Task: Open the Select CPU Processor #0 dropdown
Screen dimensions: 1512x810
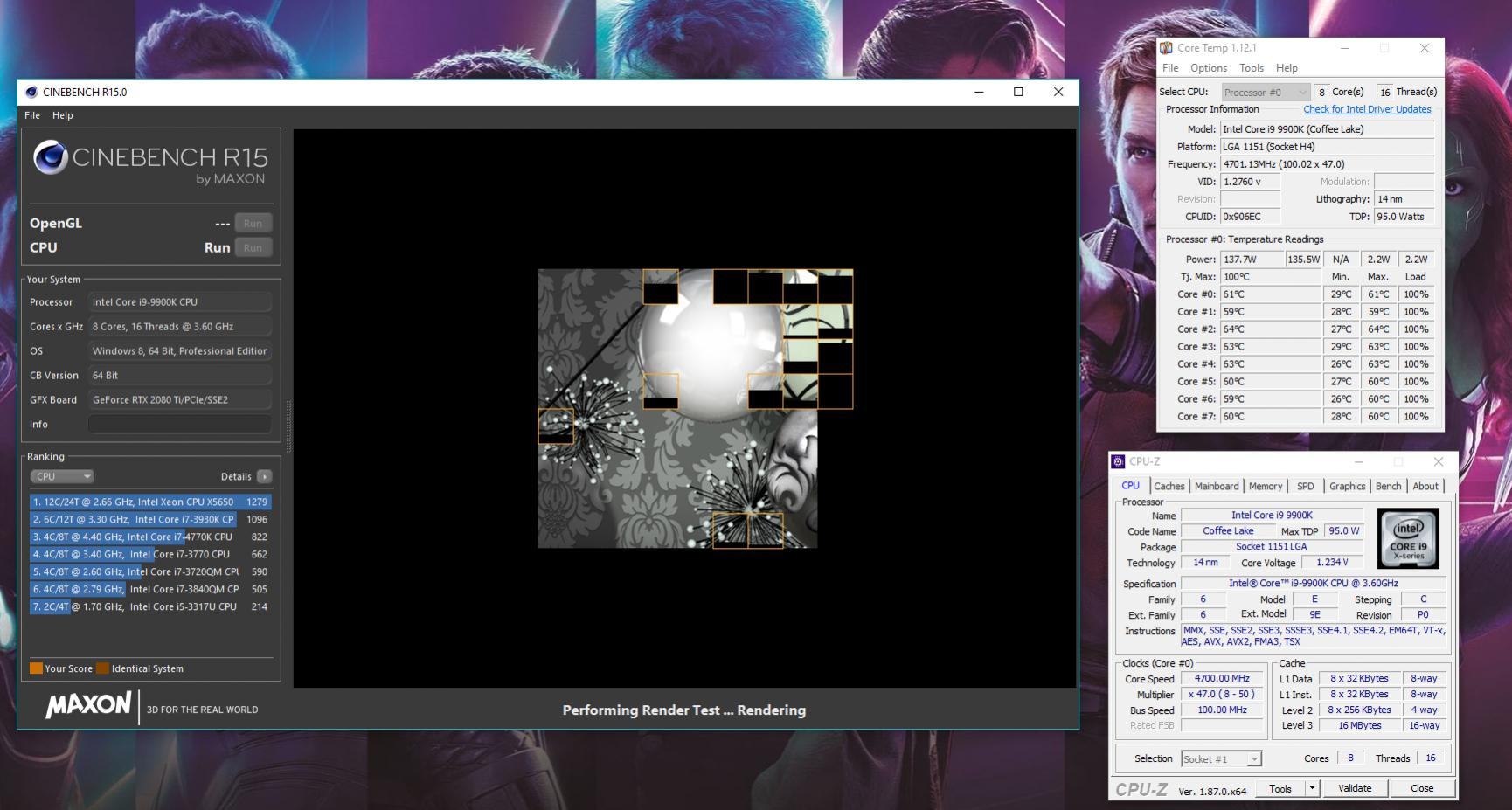Action: coord(1265,92)
